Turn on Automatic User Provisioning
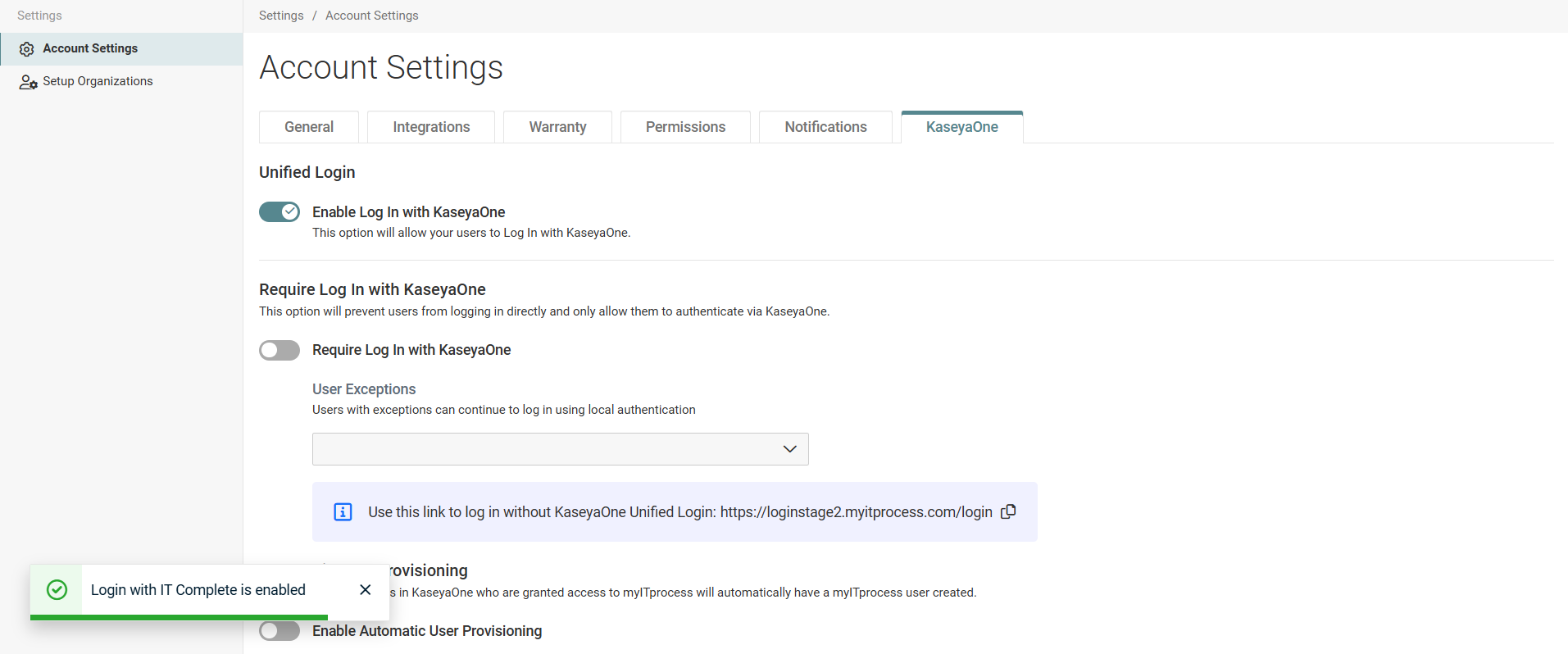Viewport: 1568px width, 654px height. pyautogui.click(x=280, y=631)
